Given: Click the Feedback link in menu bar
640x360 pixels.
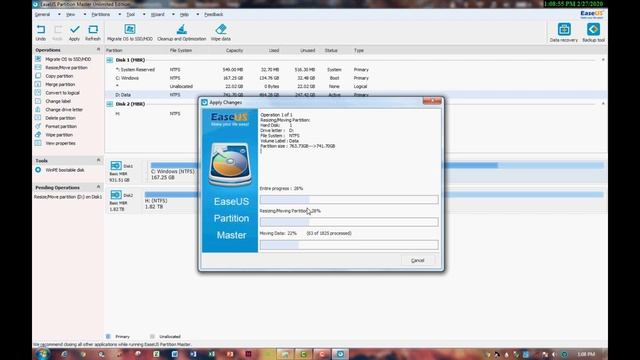Looking at the screenshot, I should [213, 14].
